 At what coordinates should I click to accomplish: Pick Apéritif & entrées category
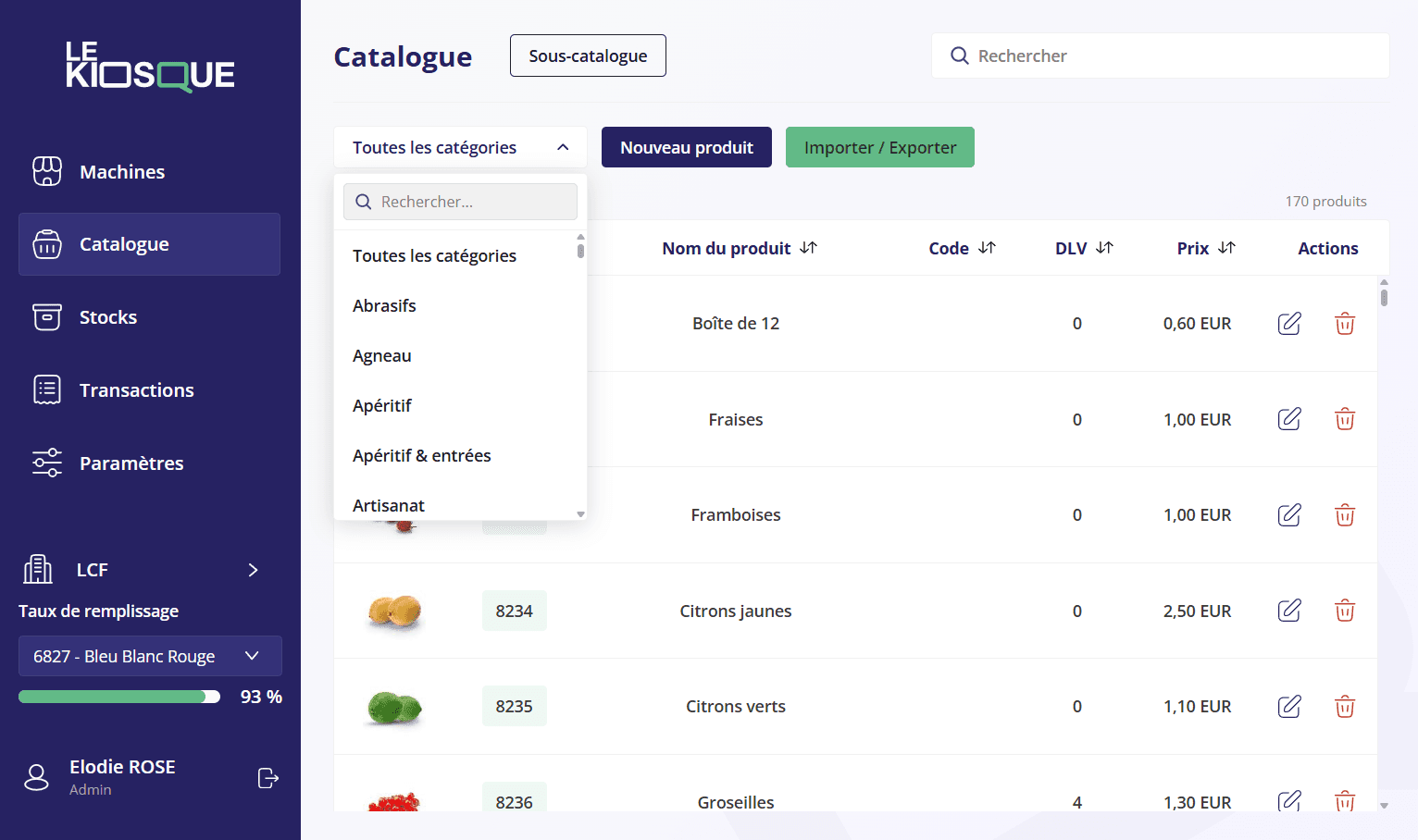point(454,456)
